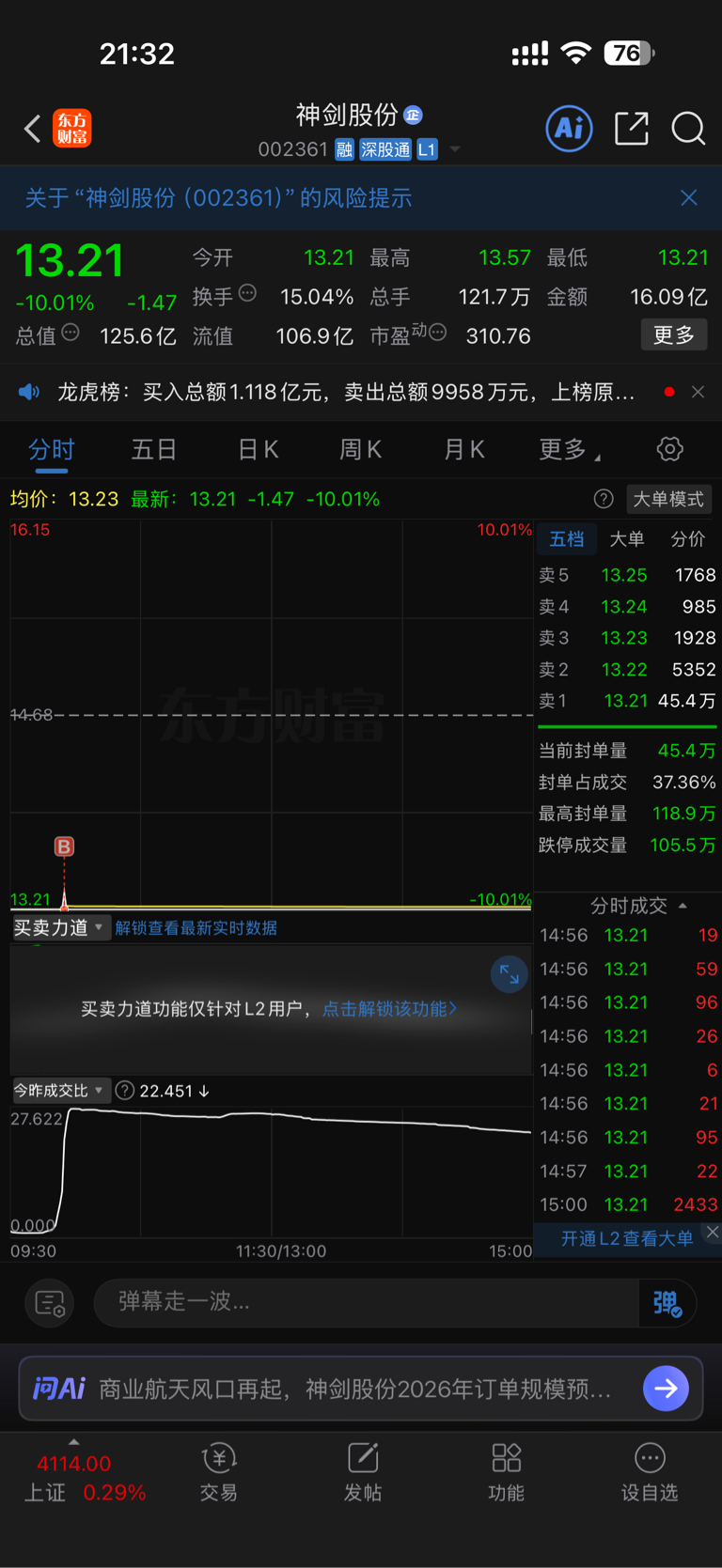Viewport: 722px width, 1568px height.
Task: Tap the 最高封单量 value row
Action: (628, 814)
